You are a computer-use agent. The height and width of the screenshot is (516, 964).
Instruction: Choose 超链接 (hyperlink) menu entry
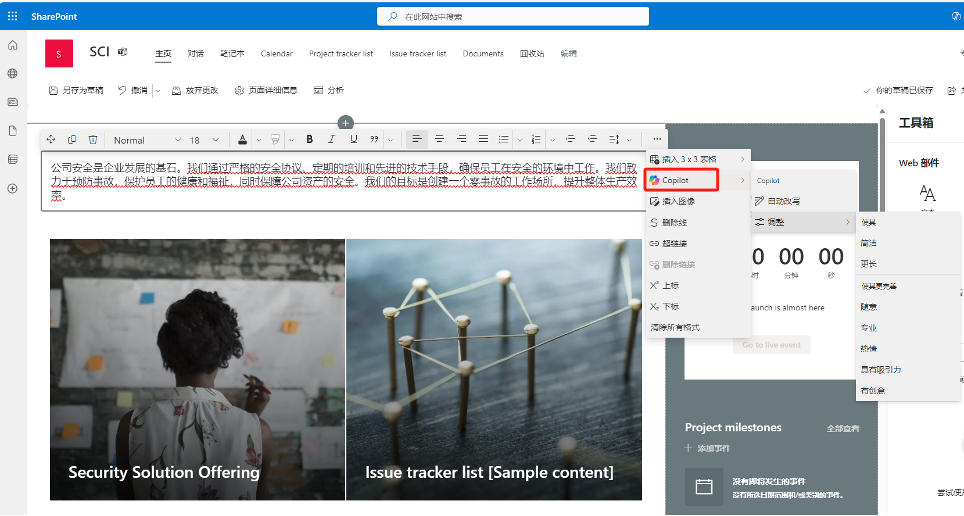point(675,243)
